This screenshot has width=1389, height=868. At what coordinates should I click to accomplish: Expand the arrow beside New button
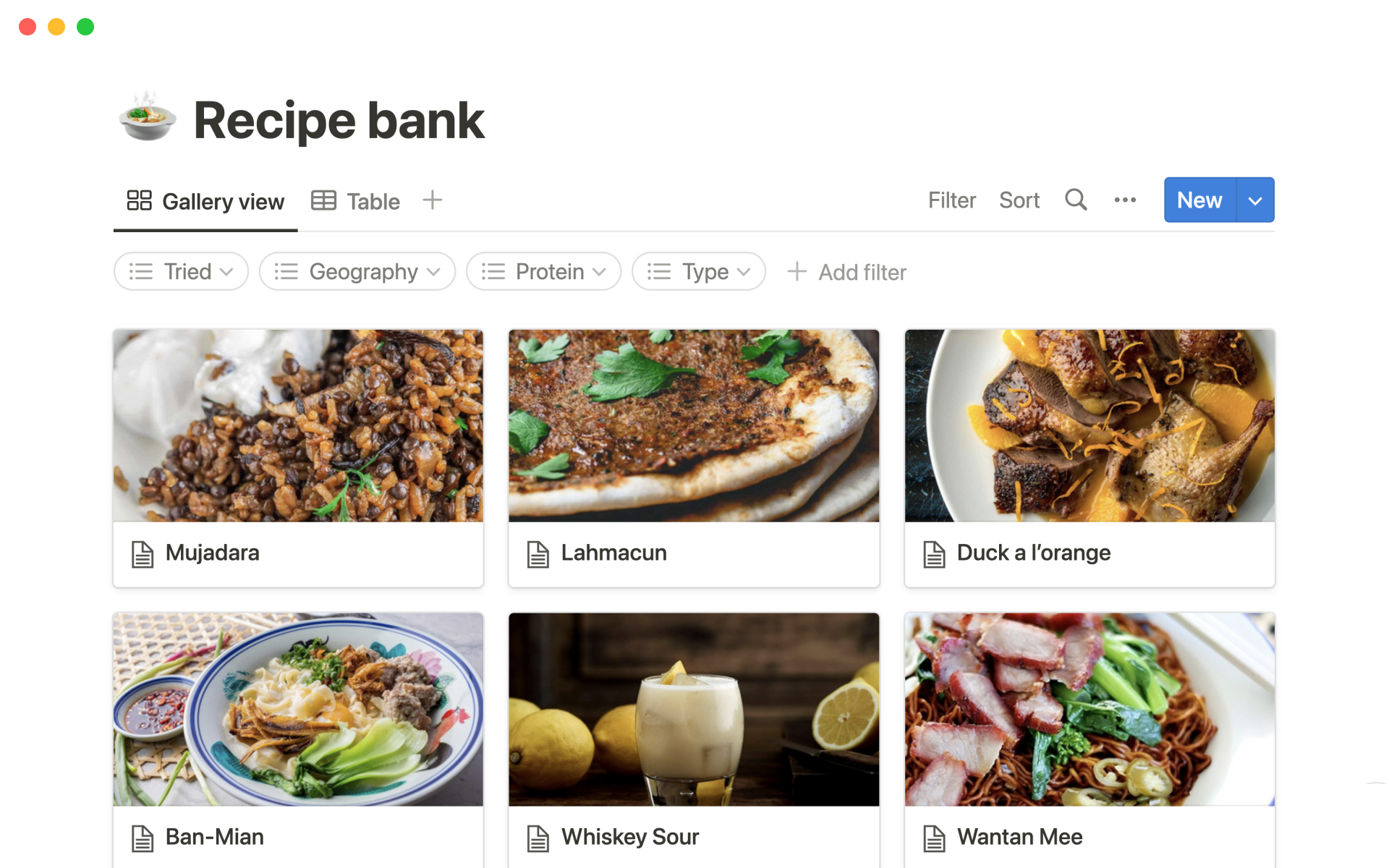1256,200
